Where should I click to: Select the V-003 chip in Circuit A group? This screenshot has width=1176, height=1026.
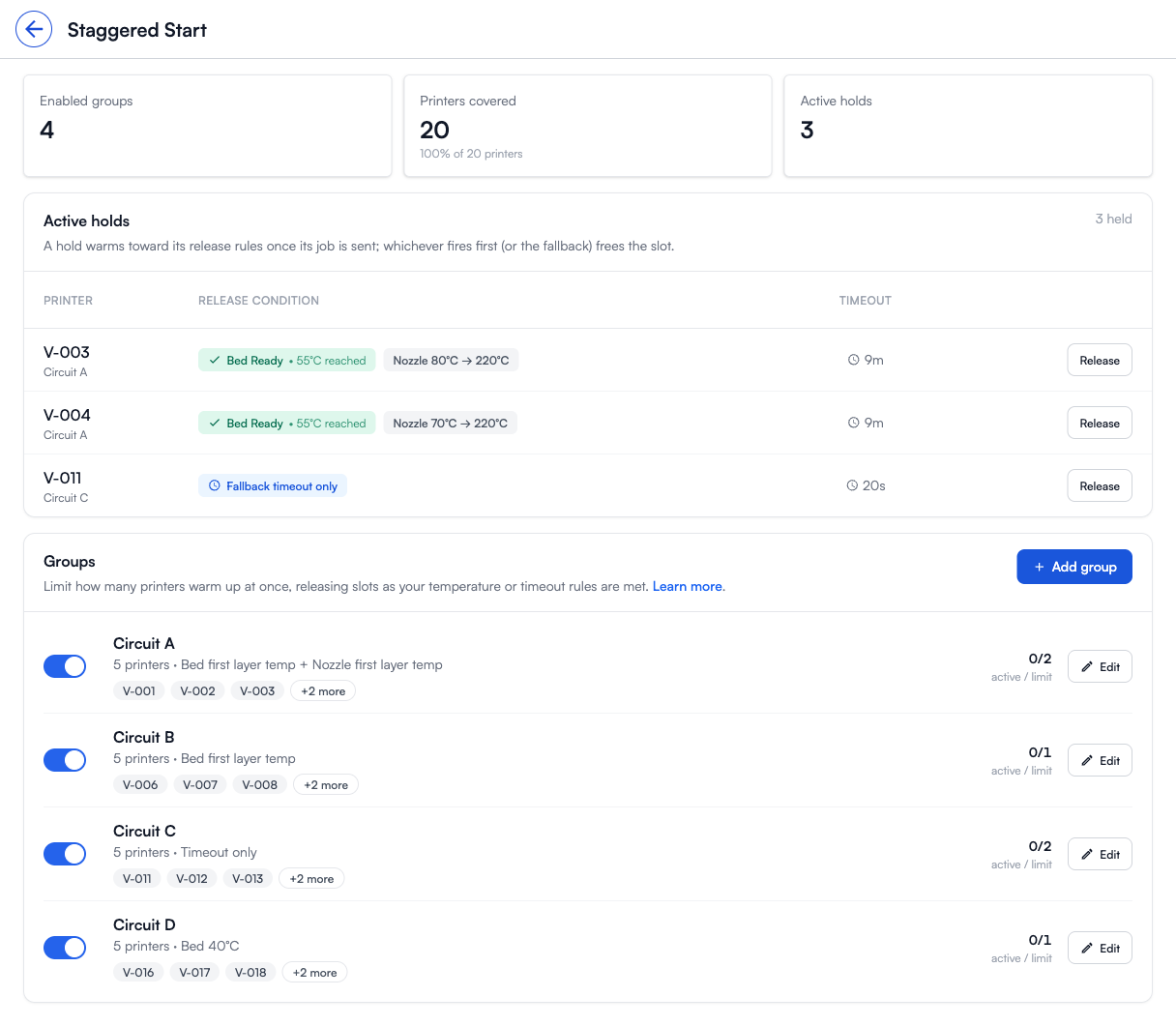pos(257,691)
